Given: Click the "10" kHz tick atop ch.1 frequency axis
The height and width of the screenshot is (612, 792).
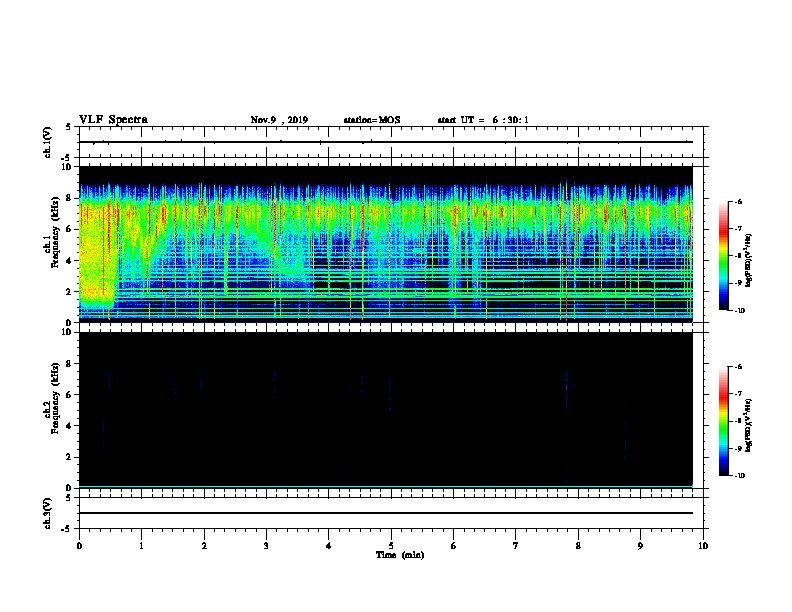Looking at the screenshot, I should pos(67,167).
